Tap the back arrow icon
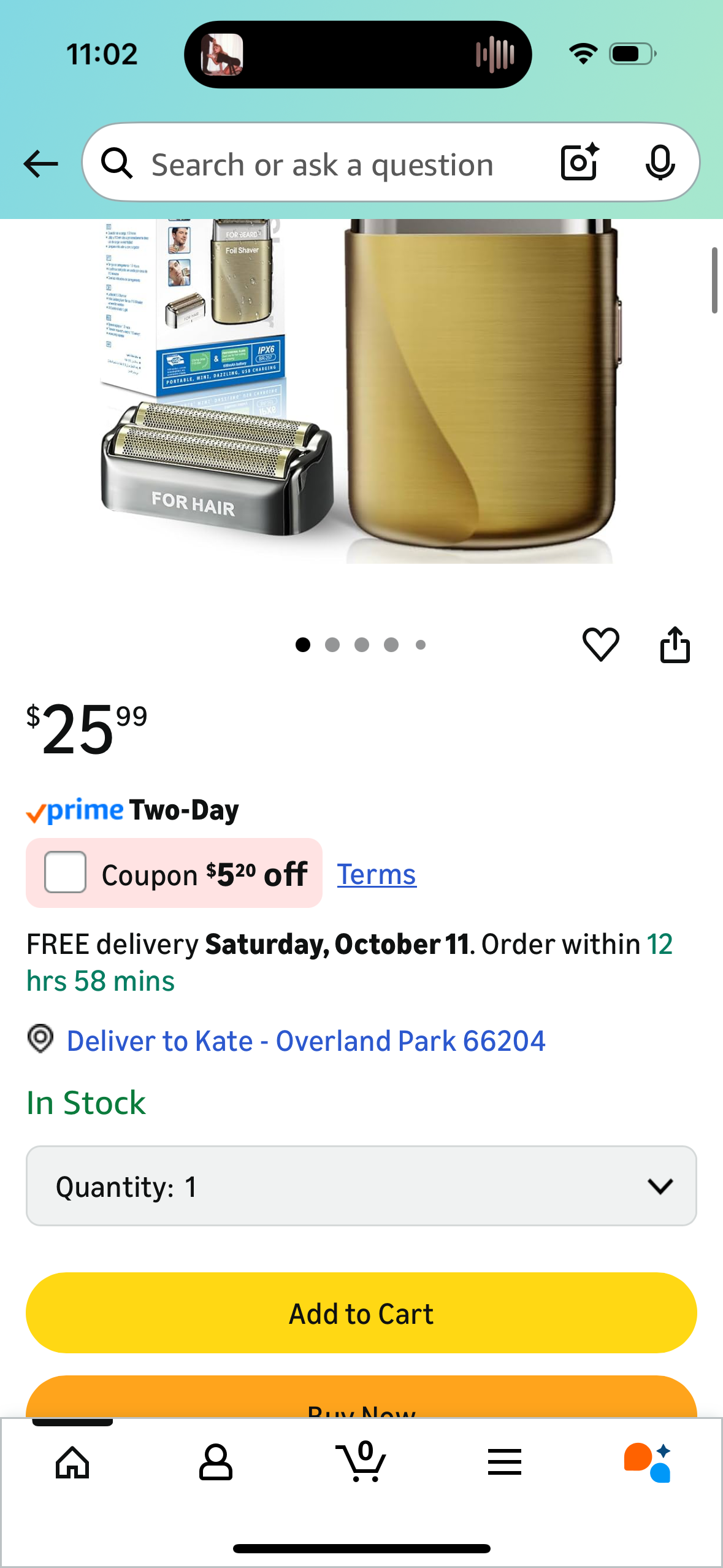Screen dimensions: 723x1568 pyautogui.click(x=40, y=164)
